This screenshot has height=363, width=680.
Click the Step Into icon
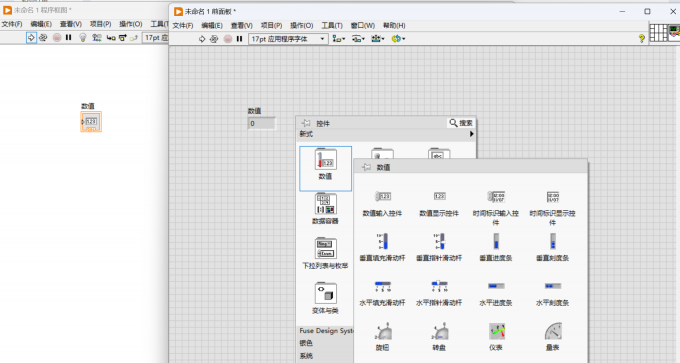[x=111, y=38]
